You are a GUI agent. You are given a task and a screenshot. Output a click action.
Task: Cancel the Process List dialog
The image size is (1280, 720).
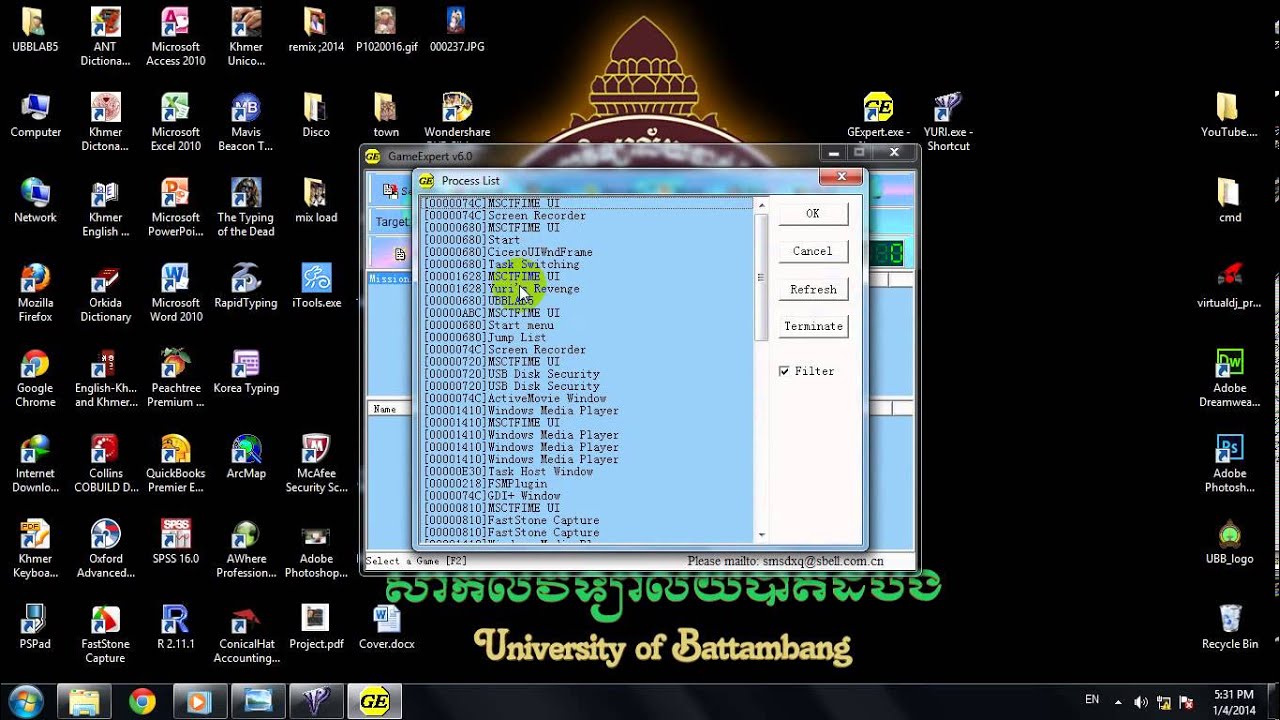pos(812,251)
